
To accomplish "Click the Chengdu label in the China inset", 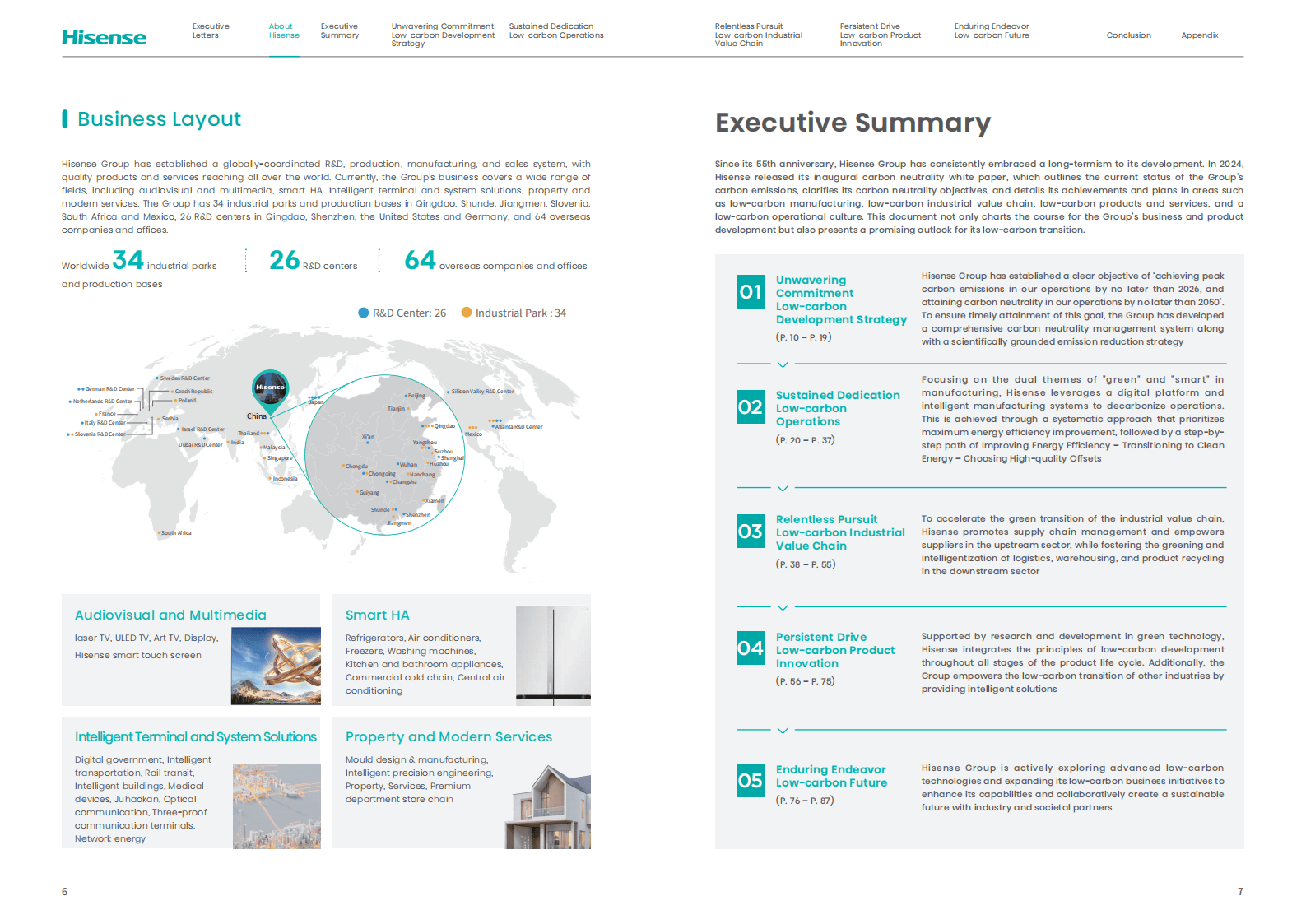I will (356, 467).
